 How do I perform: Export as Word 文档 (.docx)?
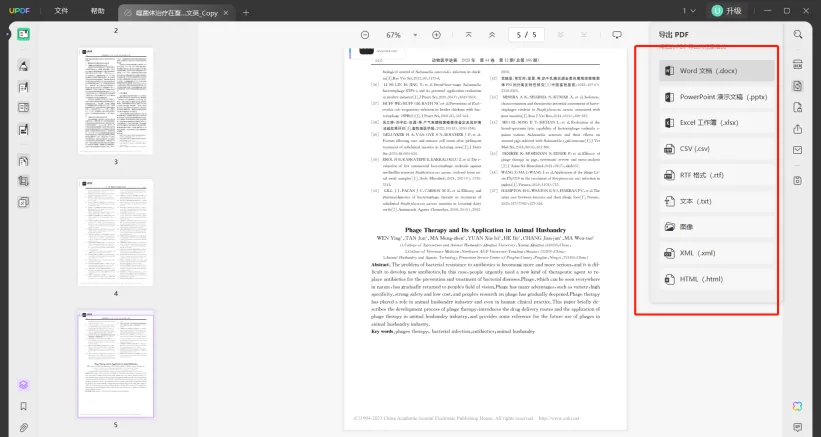click(x=717, y=71)
